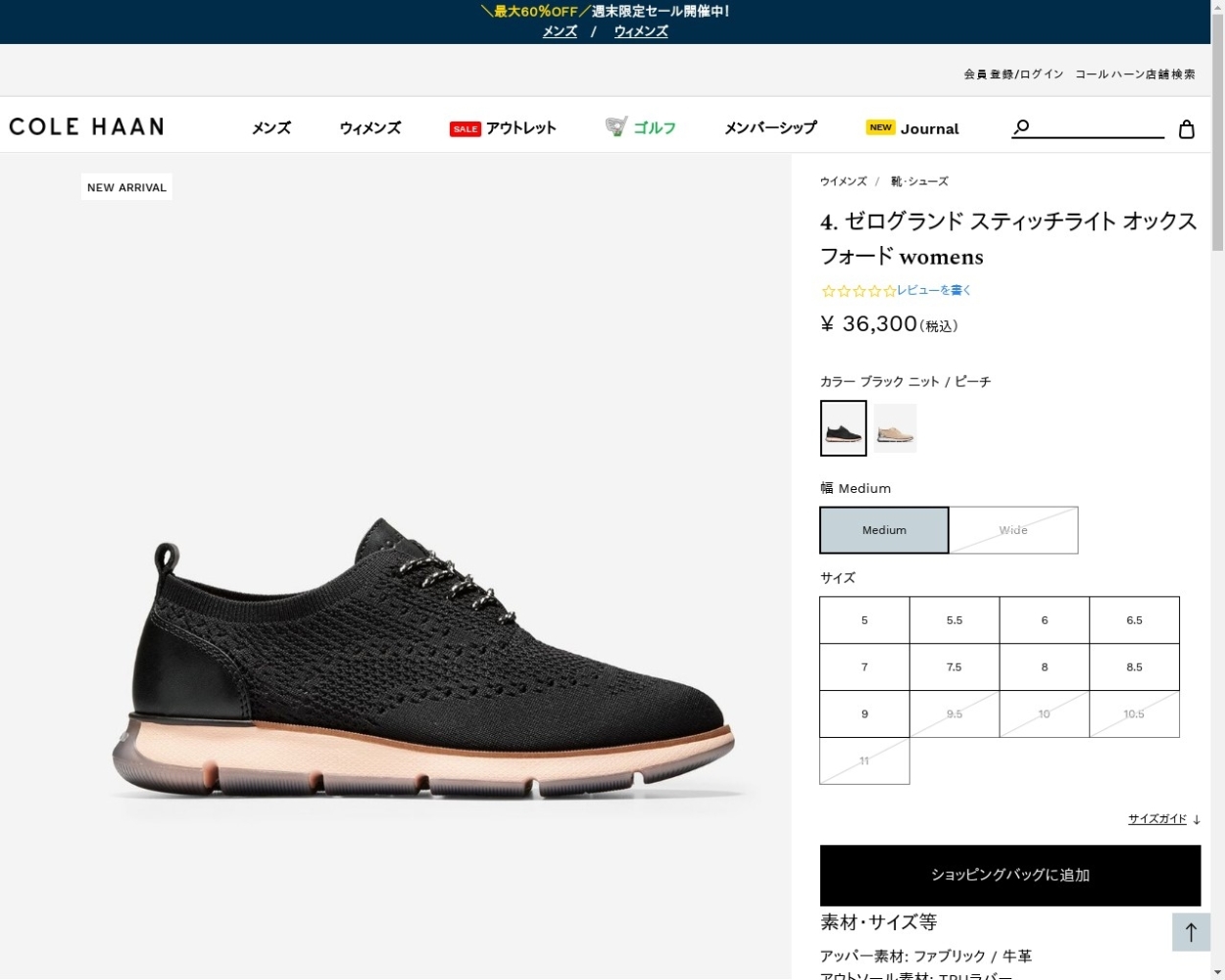Open the メンズ navigation menu
1225x980 pixels.
click(x=271, y=128)
